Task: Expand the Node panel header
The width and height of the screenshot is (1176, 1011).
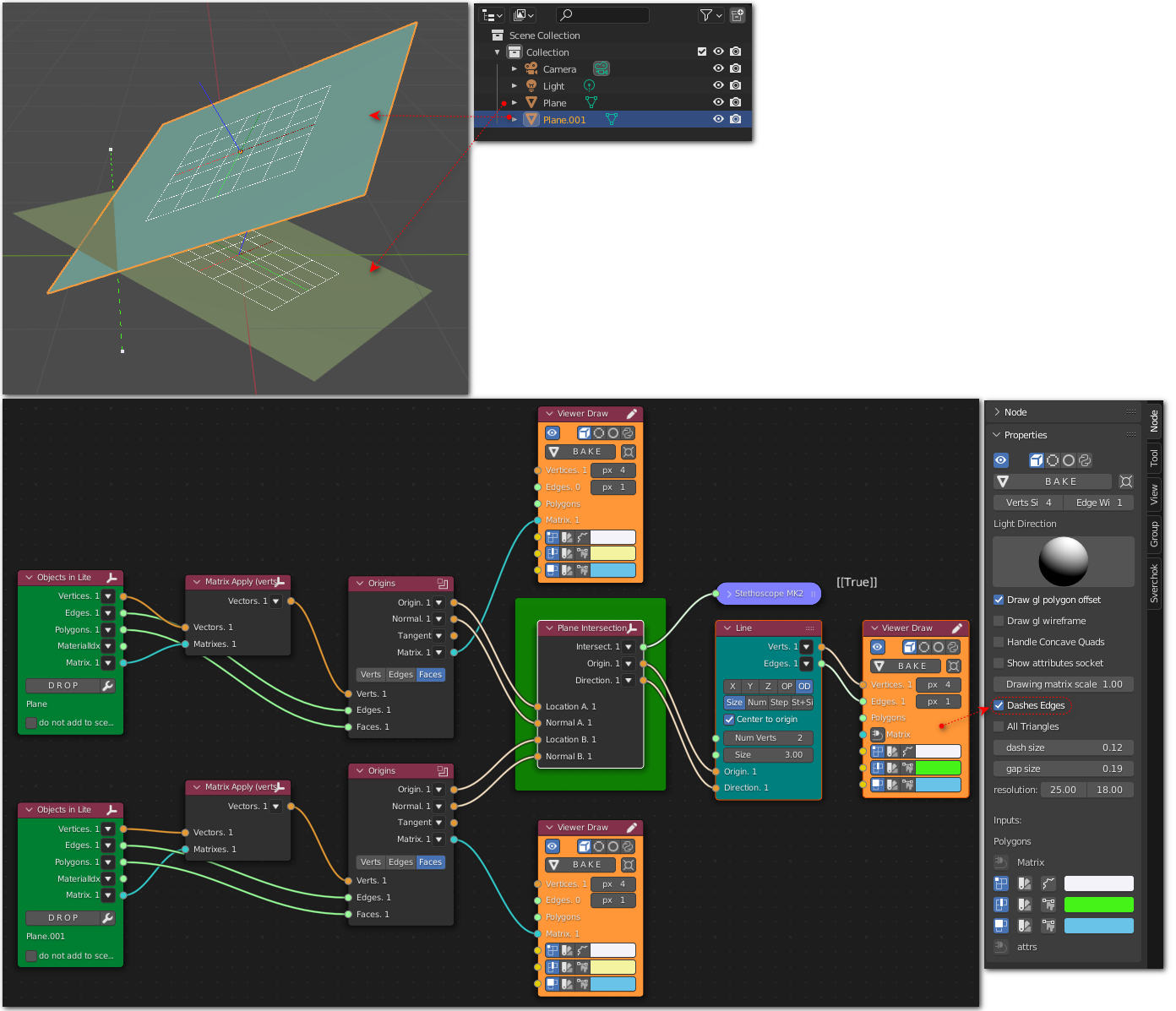Action: click(1064, 412)
